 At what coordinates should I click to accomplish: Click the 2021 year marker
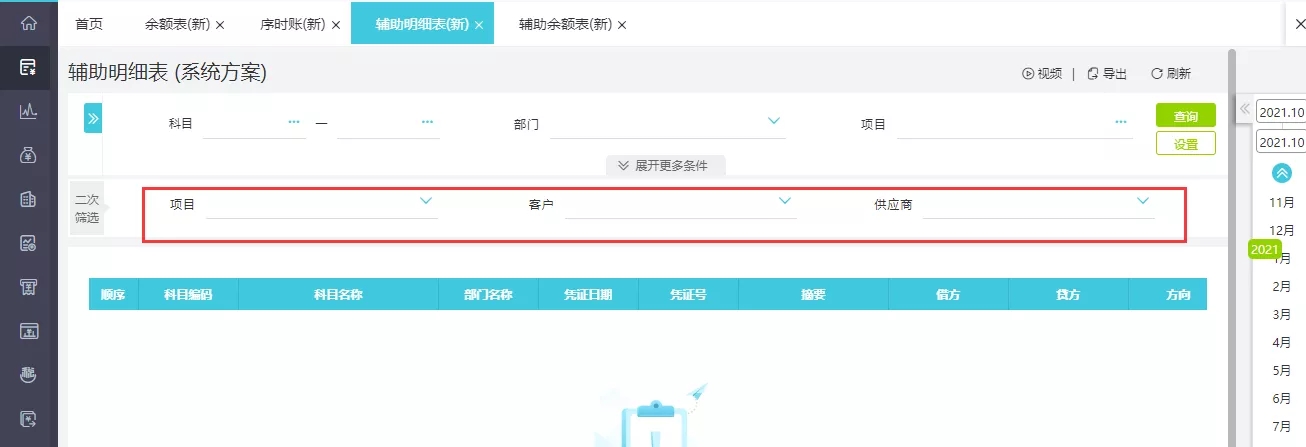[1265, 249]
